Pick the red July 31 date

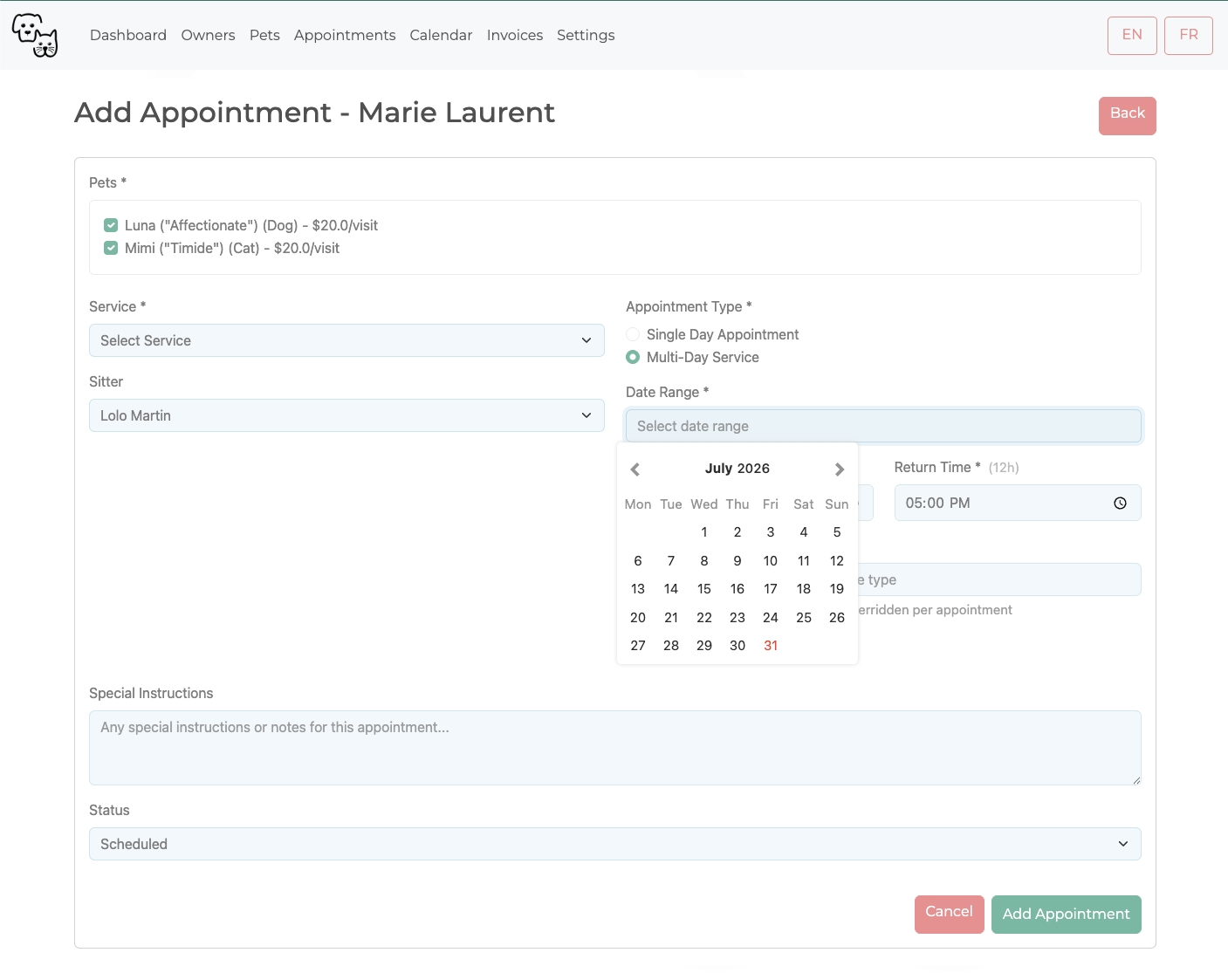[771, 646]
